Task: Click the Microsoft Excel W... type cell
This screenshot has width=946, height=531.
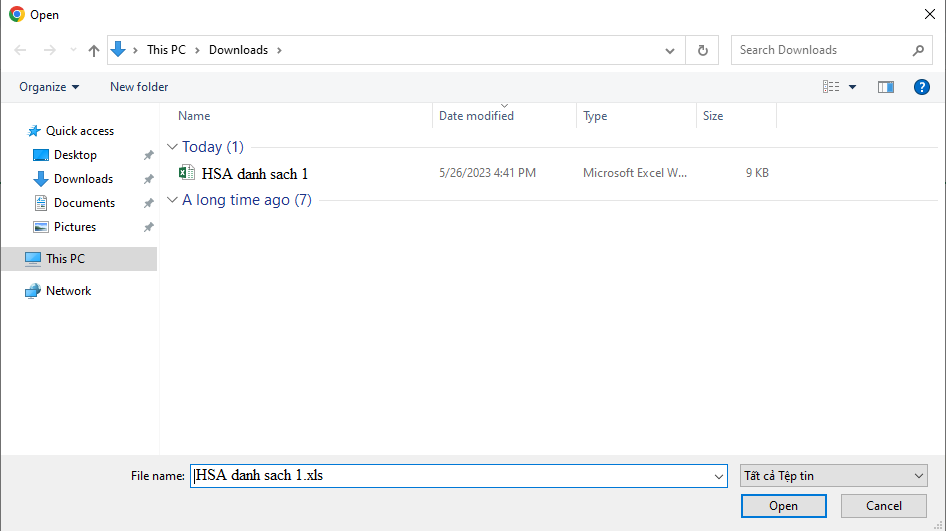Action: coord(635,173)
